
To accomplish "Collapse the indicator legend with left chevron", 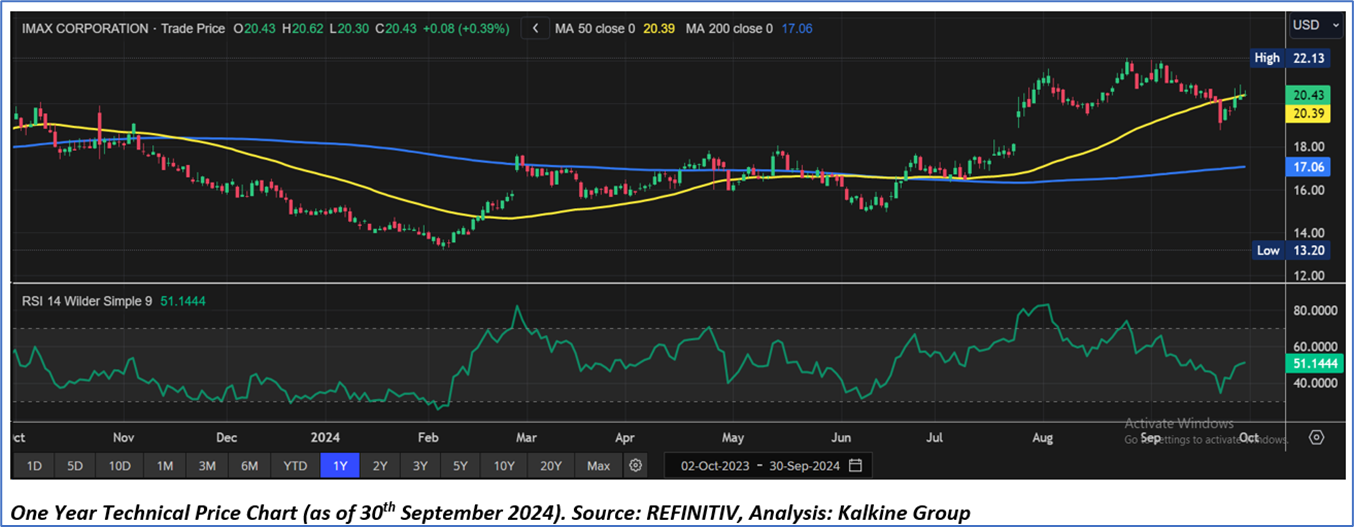I will [536, 29].
